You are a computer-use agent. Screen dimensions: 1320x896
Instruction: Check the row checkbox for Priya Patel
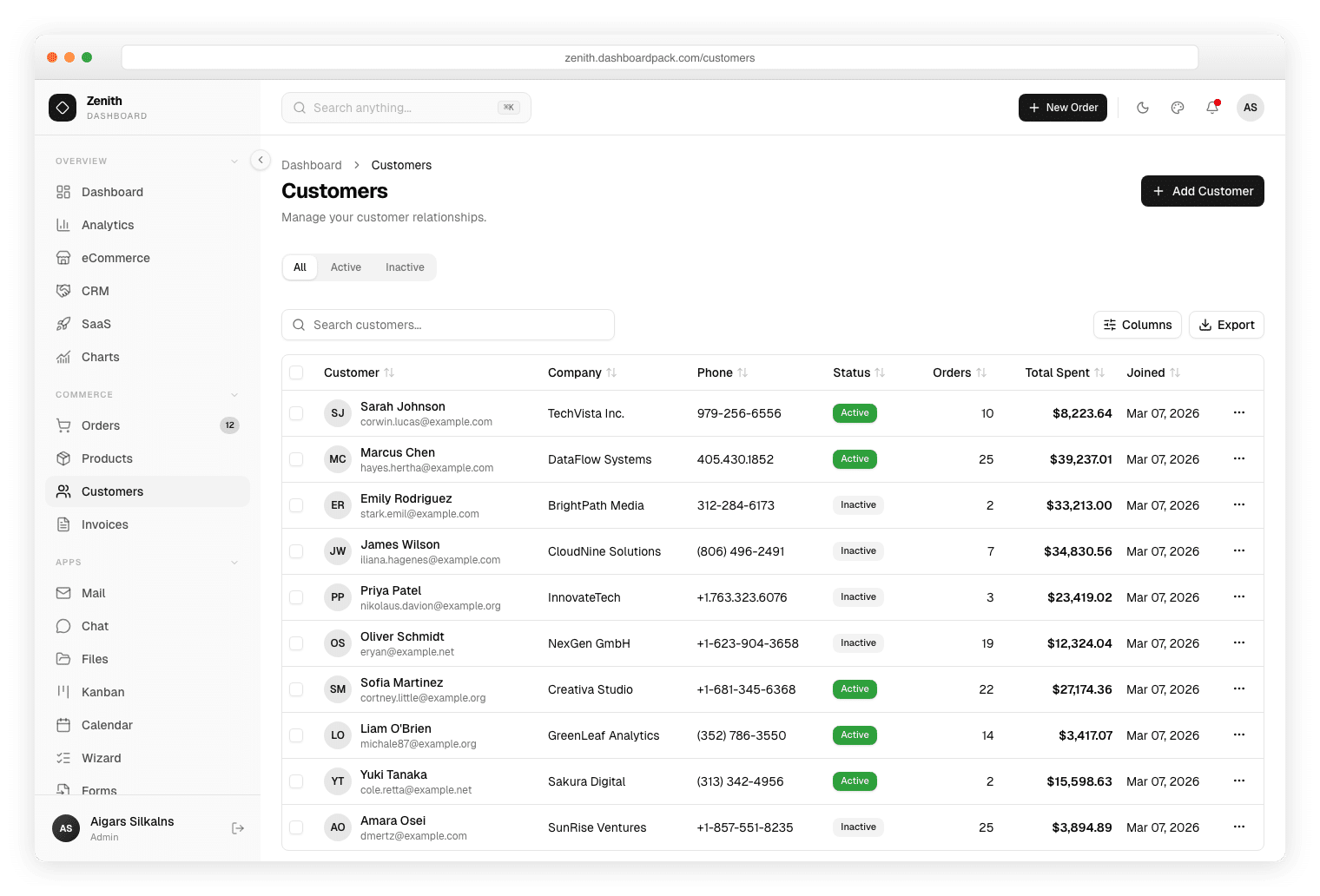296,597
